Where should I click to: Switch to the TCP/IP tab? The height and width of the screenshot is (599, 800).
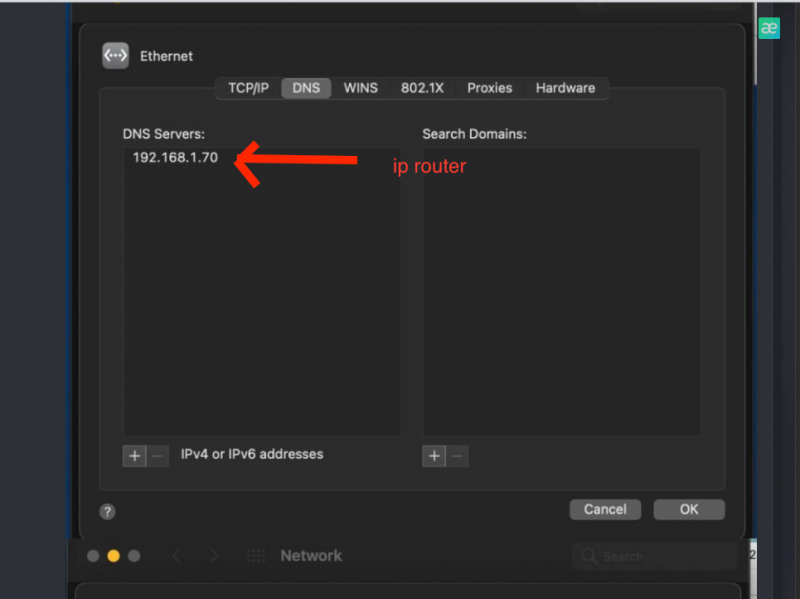point(248,88)
